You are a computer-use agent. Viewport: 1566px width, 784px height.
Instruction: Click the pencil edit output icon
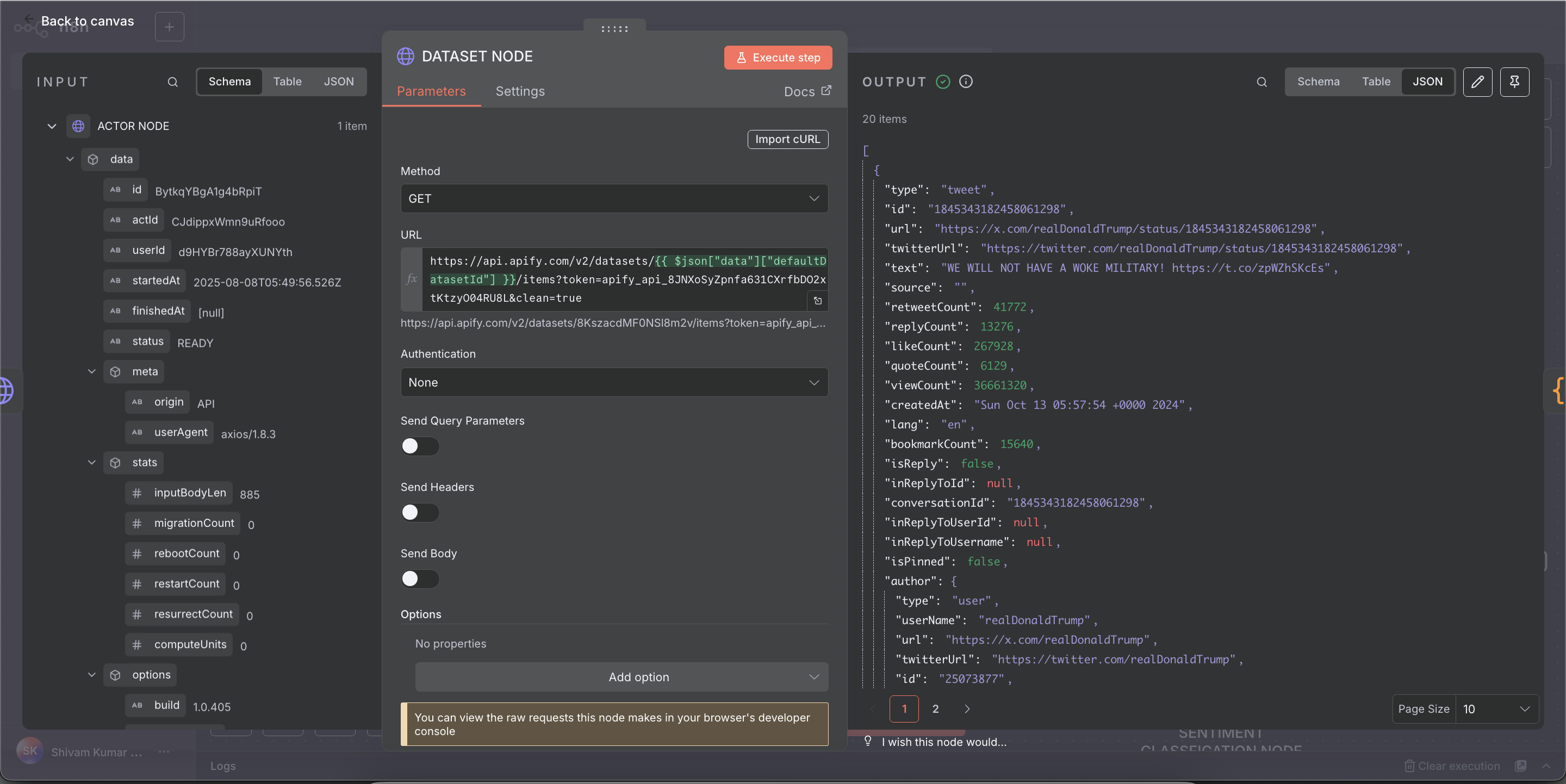point(1477,82)
